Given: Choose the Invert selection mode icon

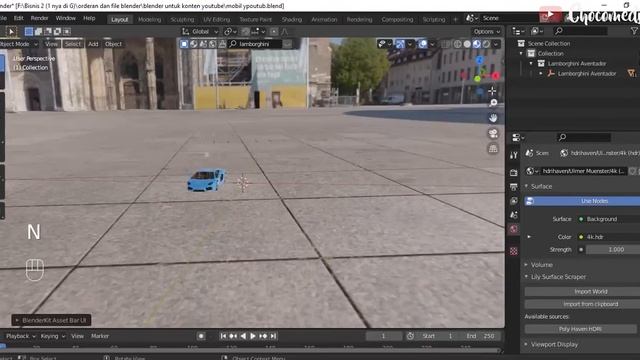Looking at the screenshot, I should pyautogui.click(x=58, y=31).
